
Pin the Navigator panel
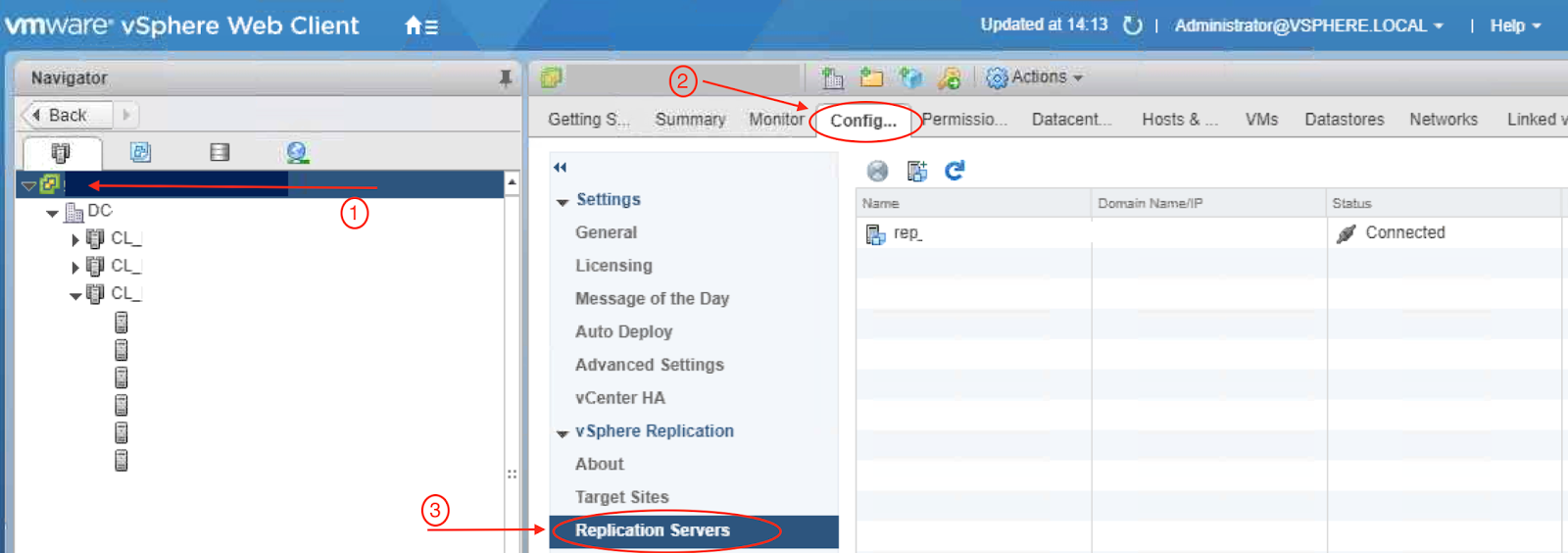pos(506,78)
